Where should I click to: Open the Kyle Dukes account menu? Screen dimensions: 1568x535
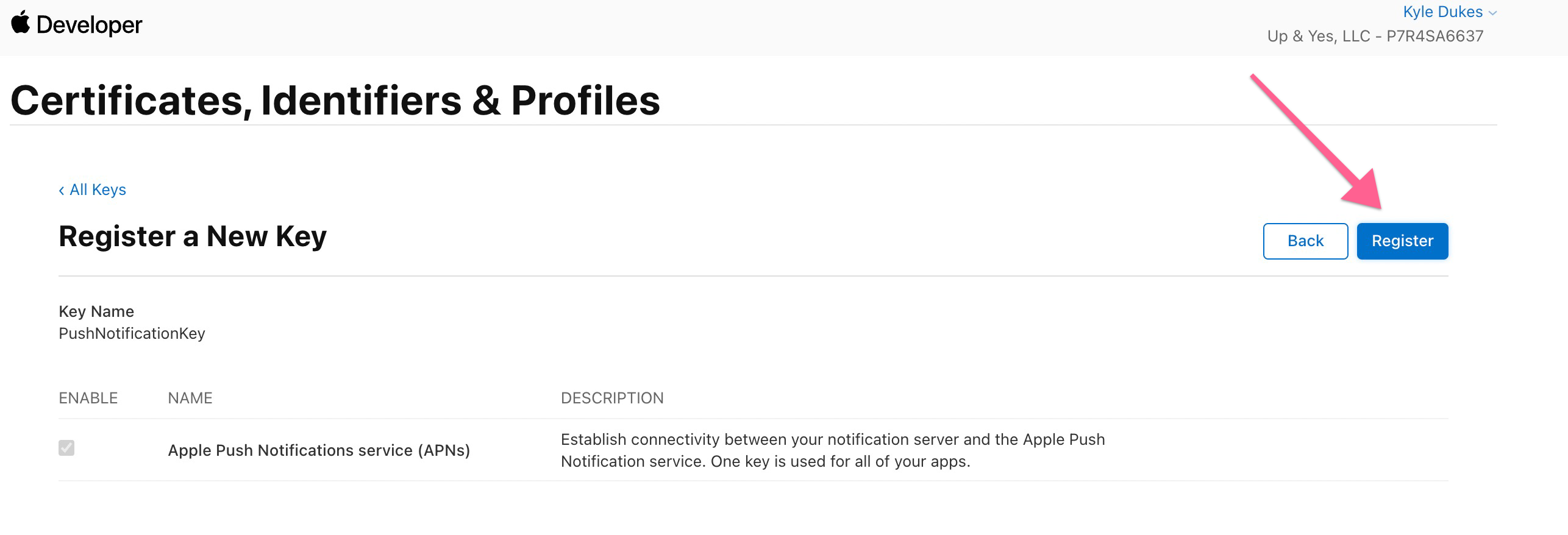pyautogui.click(x=1442, y=12)
